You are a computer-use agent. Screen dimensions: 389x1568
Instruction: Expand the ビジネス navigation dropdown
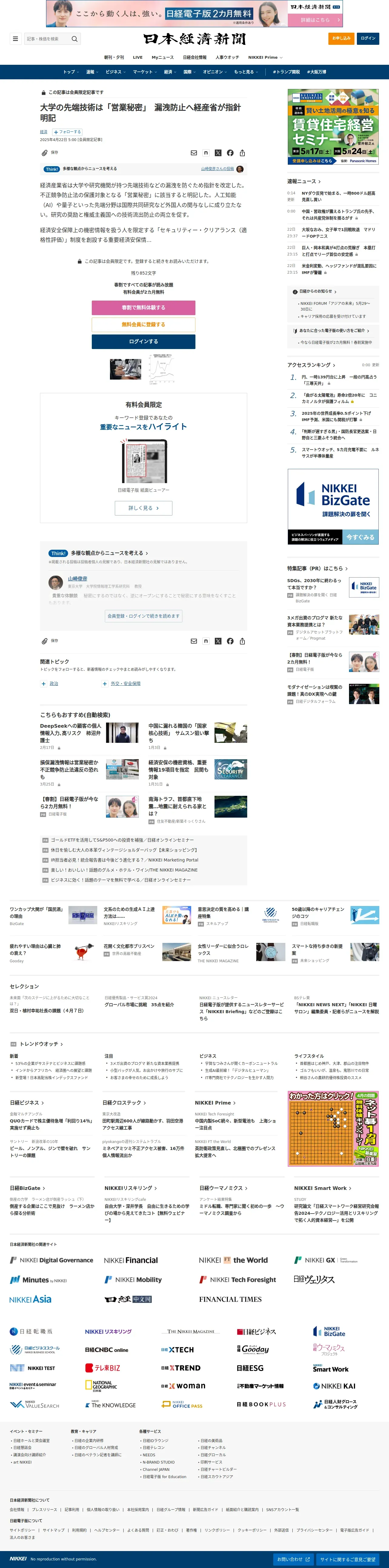[x=116, y=72]
